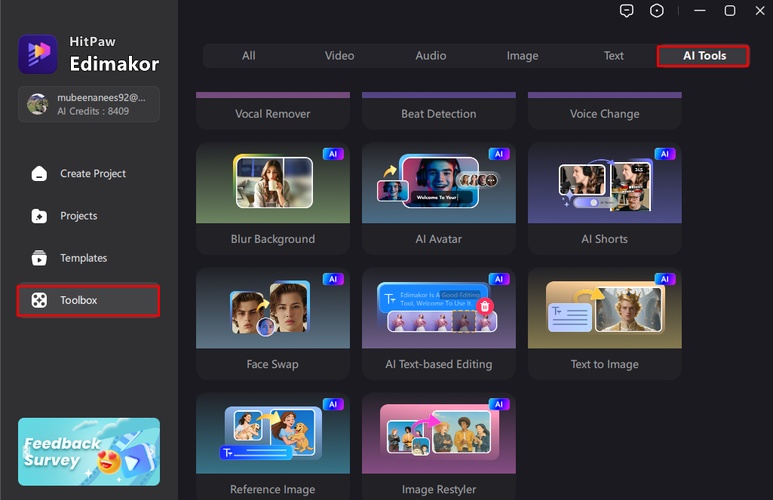Click the HitPaw Edimakor logo icon

click(x=38, y=55)
